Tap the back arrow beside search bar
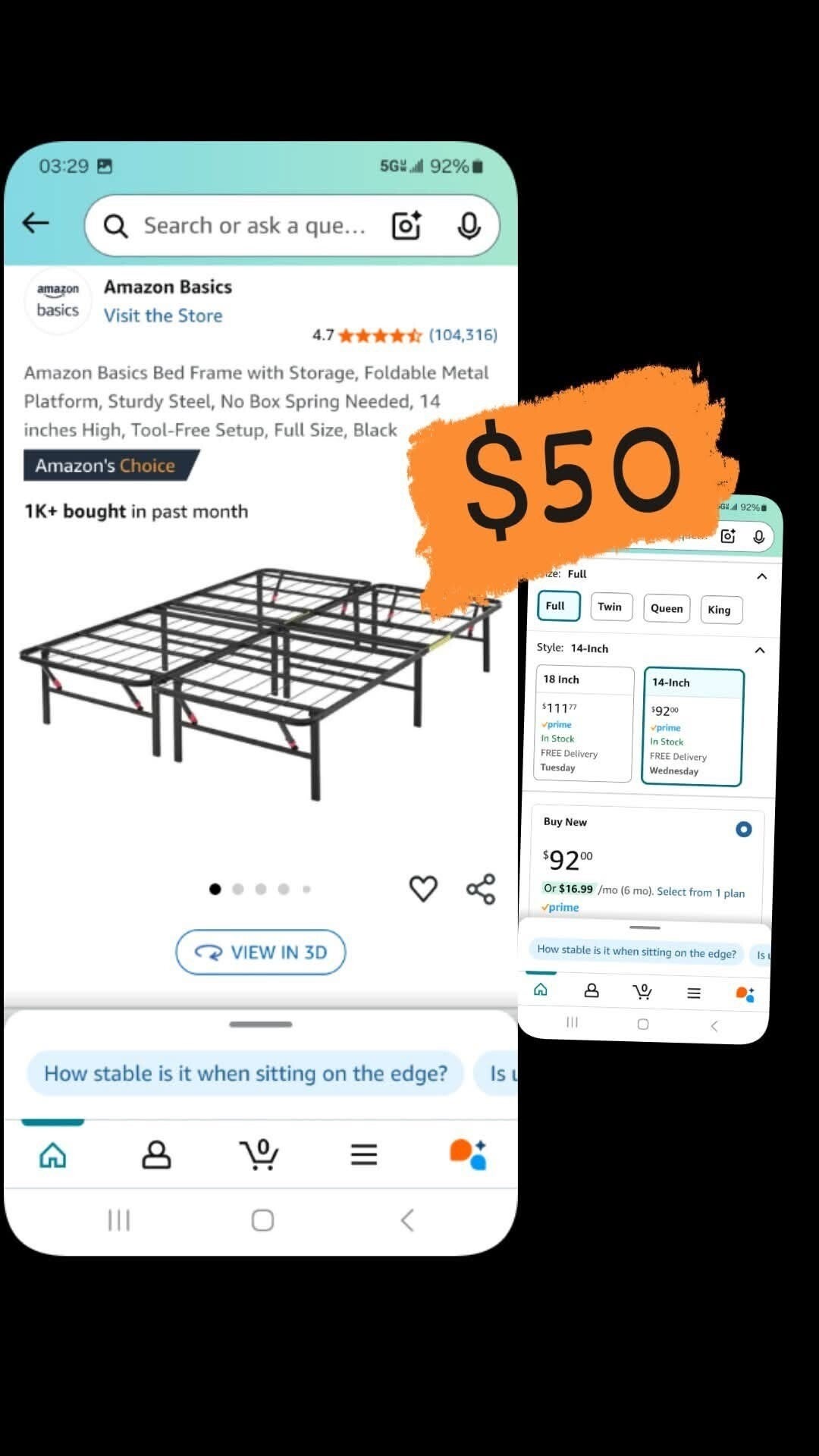This screenshot has height=1456, width=819. (36, 223)
